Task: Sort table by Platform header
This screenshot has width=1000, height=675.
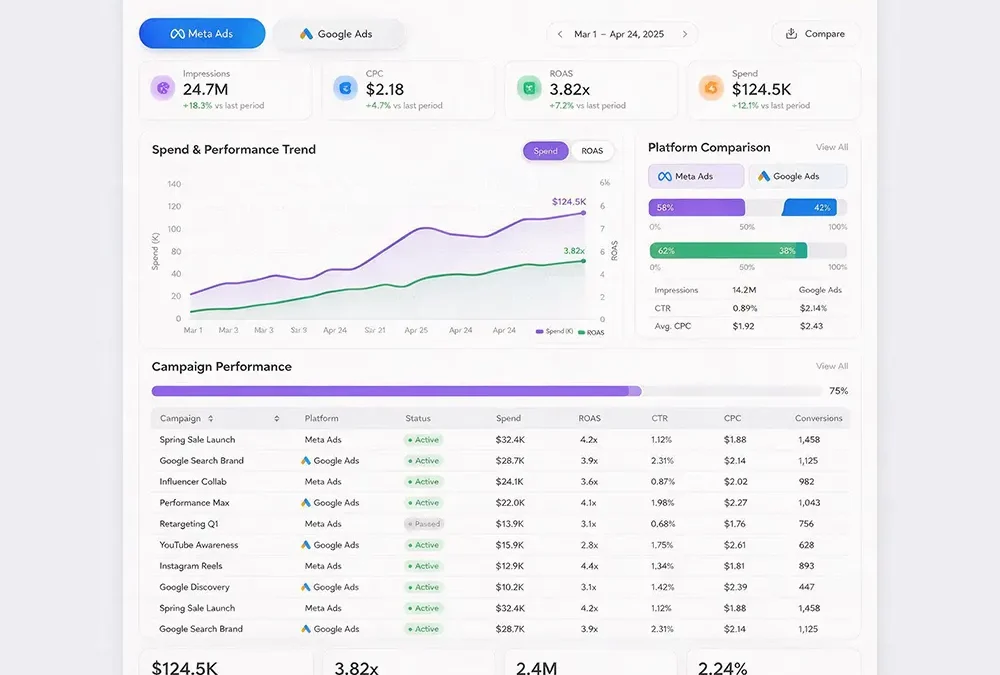Action: [x=321, y=419]
